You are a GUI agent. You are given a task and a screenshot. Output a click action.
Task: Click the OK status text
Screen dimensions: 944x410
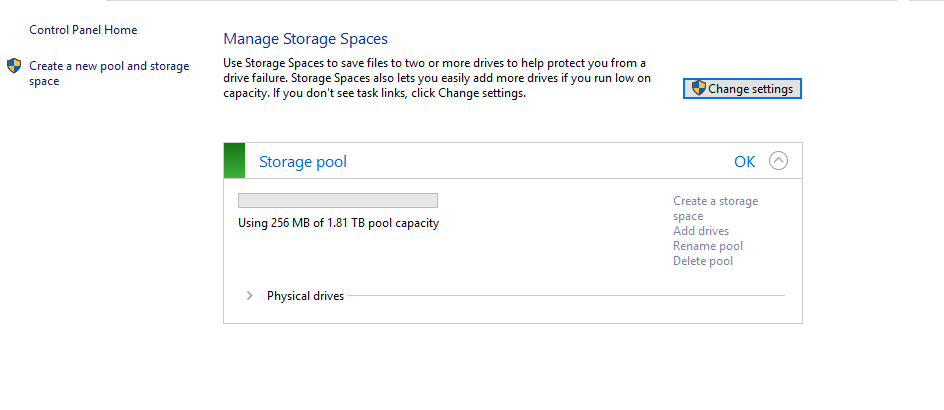tap(745, 161)
